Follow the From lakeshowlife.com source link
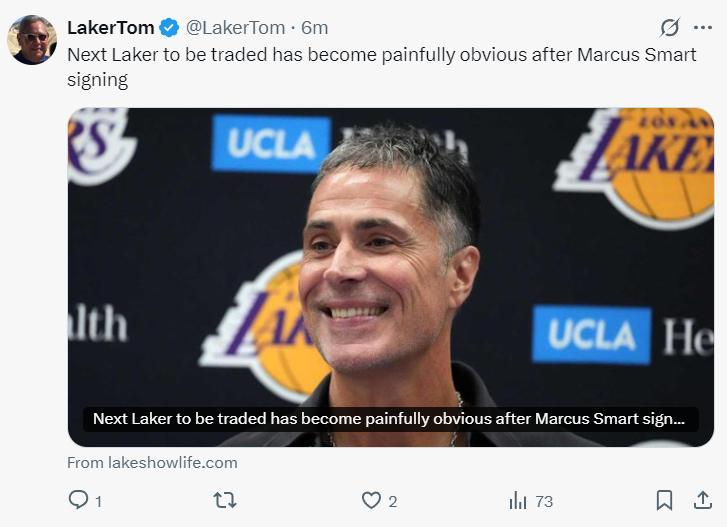Viewport: 727px width, 527px height. (152, 463)
